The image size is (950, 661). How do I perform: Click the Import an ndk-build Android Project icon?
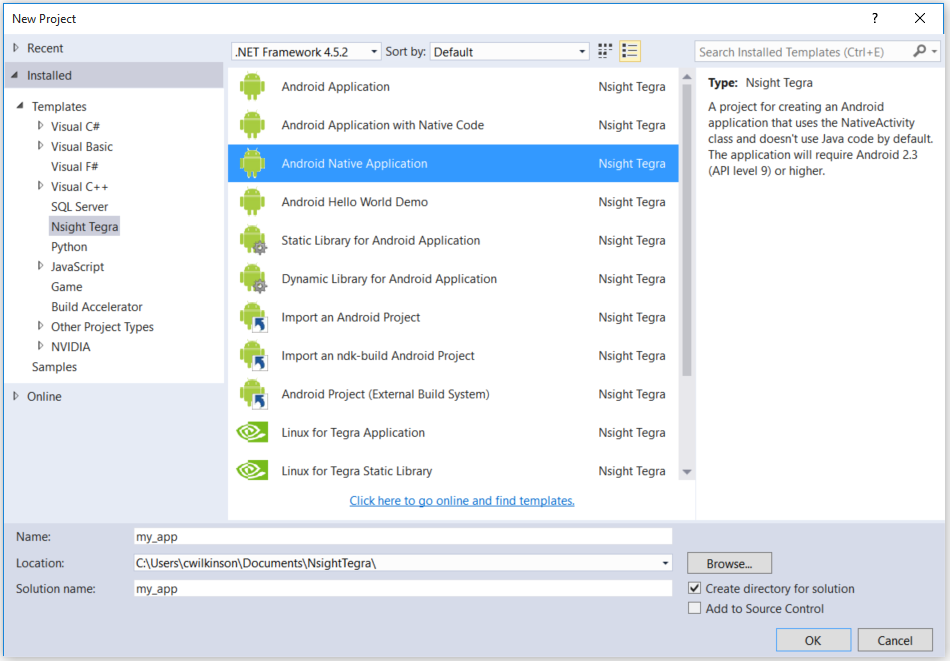click(x=253, y=356)
